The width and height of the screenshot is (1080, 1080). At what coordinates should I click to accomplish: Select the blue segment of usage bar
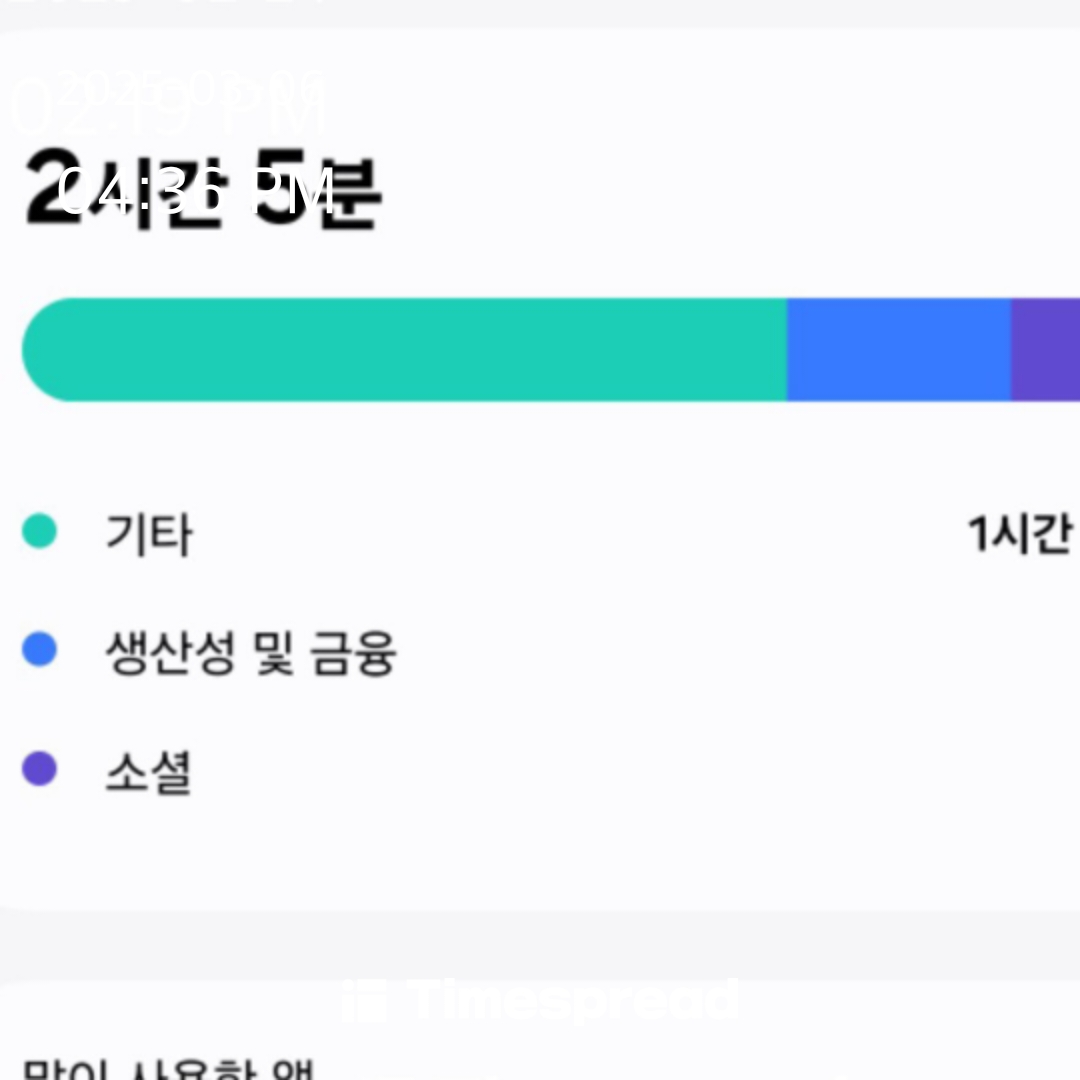898,350
